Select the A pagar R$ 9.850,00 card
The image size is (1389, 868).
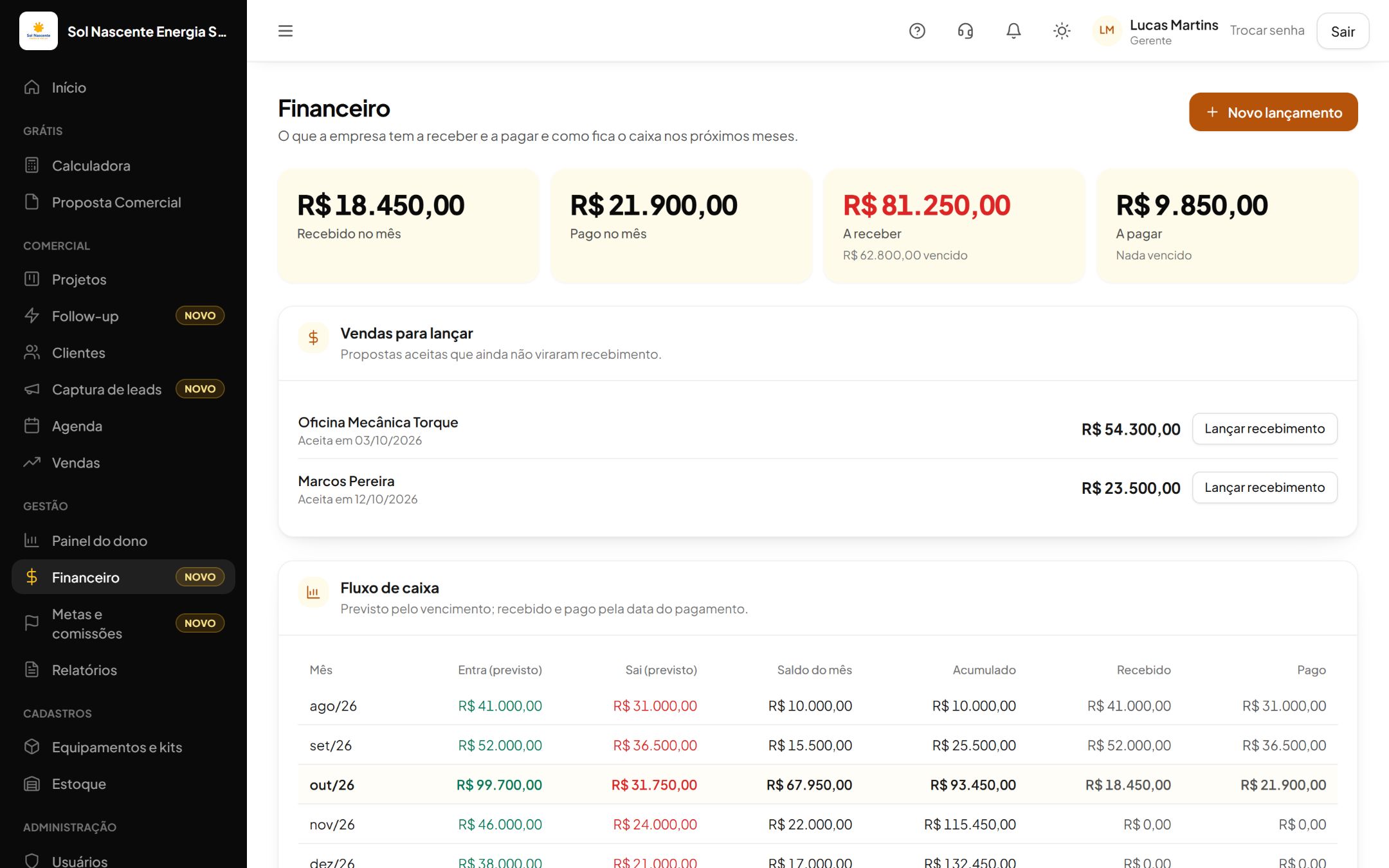(1227, 226)
